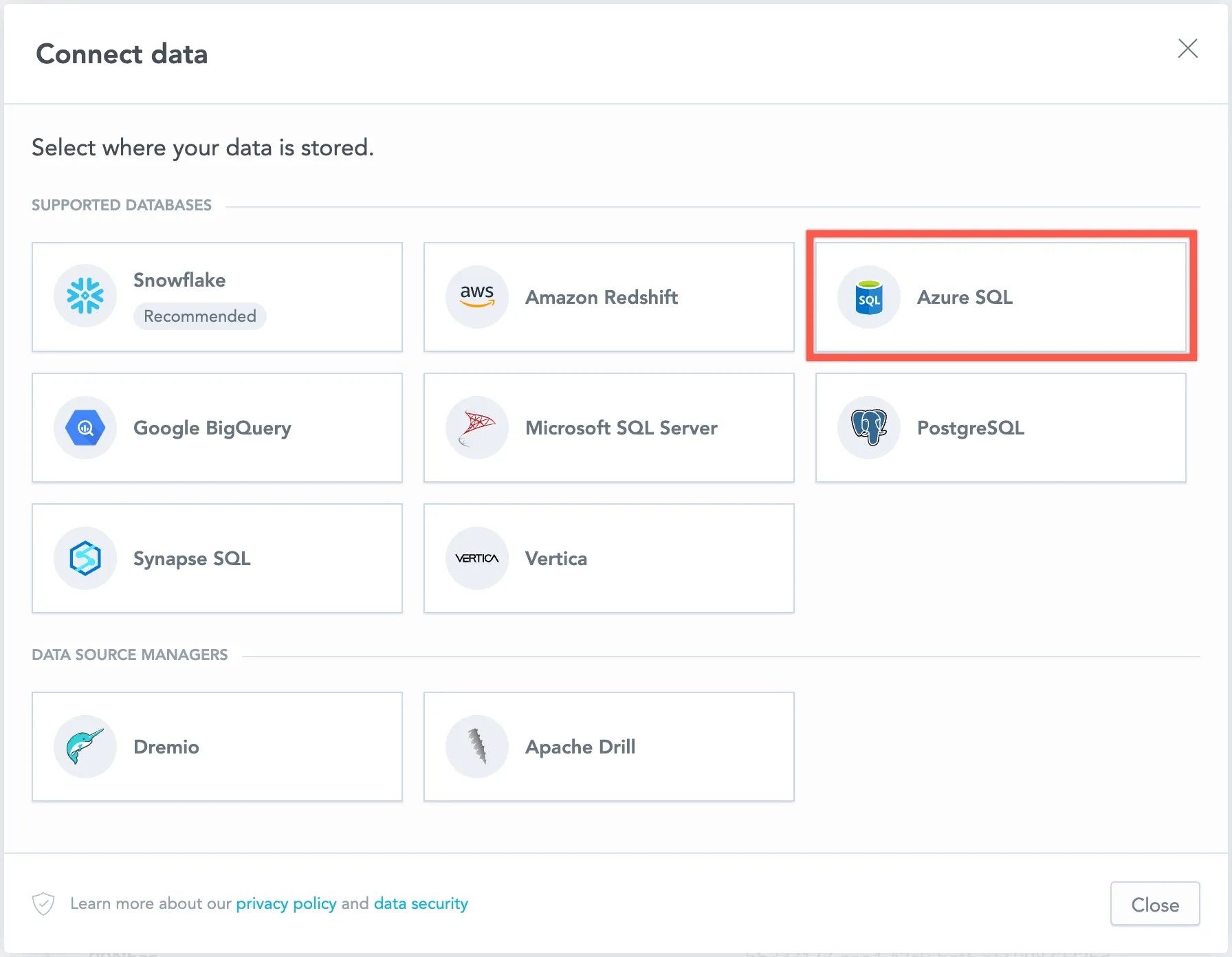
Task: Select the Amazon Redshift connector
Action: pyautogui.click(x=608, y=296)
